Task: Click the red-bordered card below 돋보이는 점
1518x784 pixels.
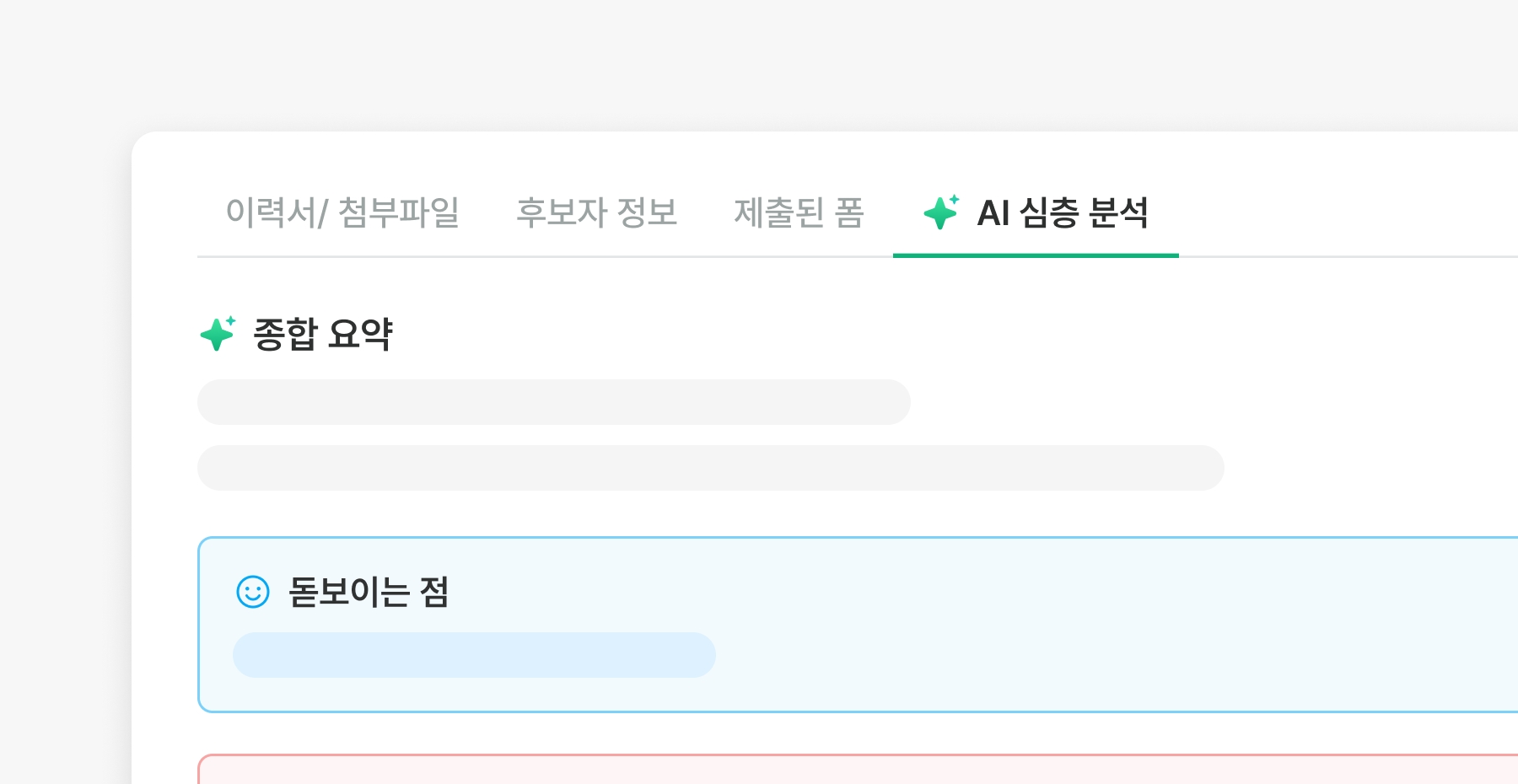Action: tap(843, 771)
